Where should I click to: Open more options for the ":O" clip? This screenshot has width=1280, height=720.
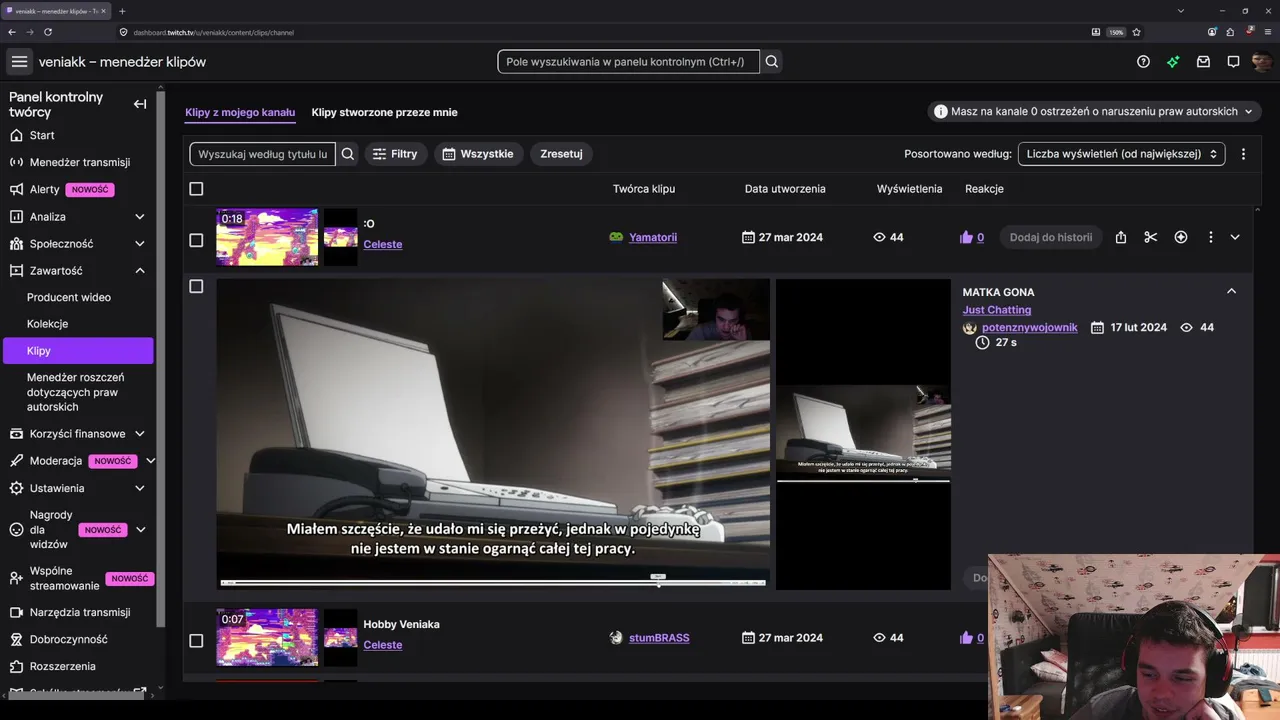coord(1210,238)
